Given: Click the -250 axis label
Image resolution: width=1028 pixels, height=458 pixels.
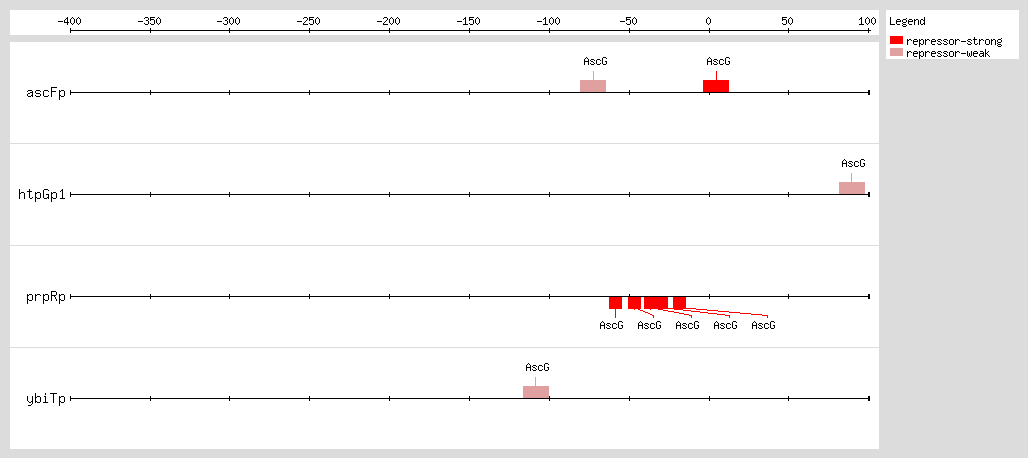Looking at the screenshot, I should 309,21.
